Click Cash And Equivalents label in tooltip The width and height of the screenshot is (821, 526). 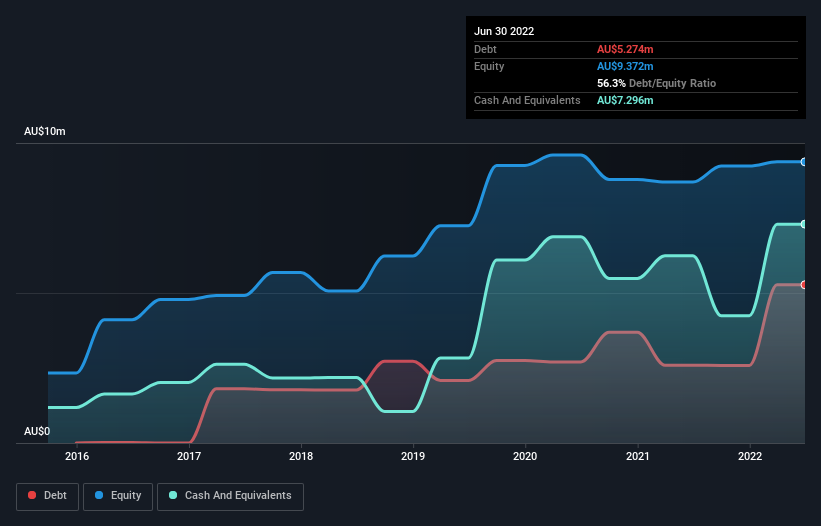[527, 100]
